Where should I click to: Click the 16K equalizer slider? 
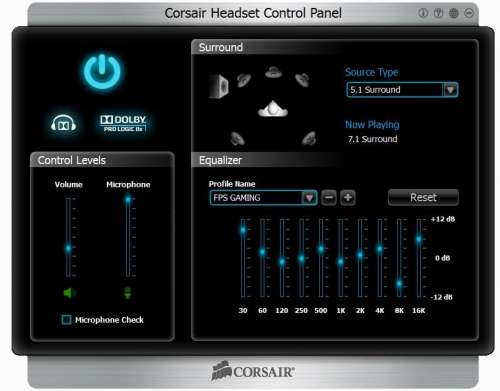pyautogui.click(x=419, y=239)
